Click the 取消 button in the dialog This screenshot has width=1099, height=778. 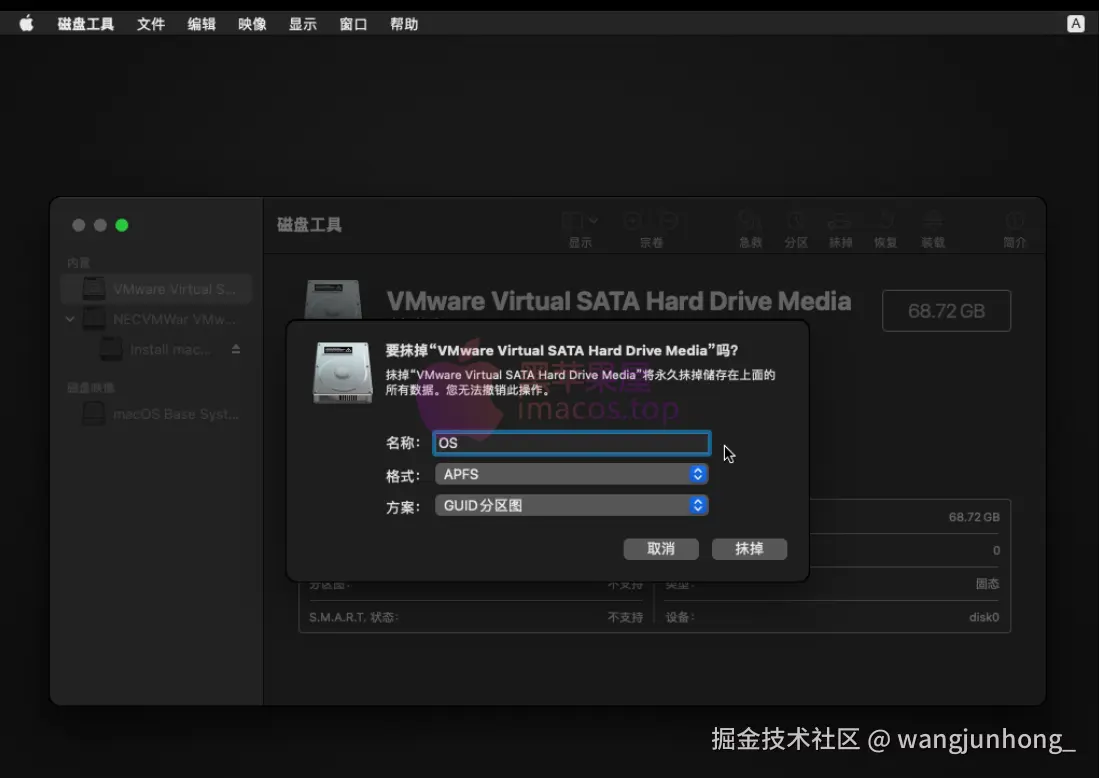pos(661,548)
